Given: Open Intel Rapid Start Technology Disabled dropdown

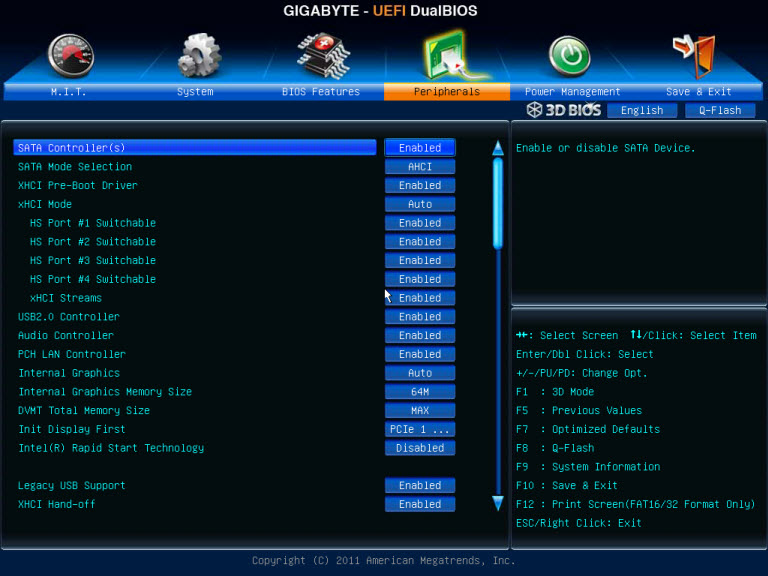Looking at the screenshot, I should point(420,448).
